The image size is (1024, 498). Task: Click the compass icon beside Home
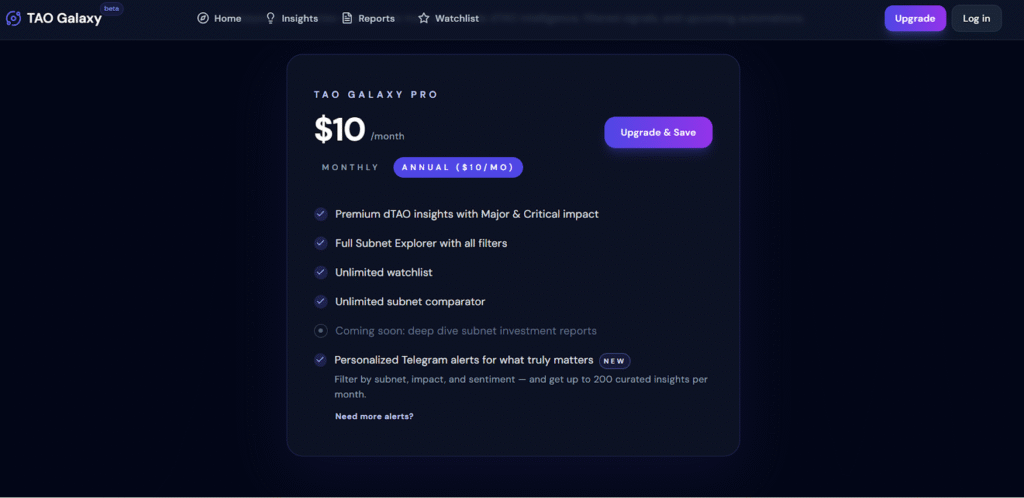click(203, 18)
